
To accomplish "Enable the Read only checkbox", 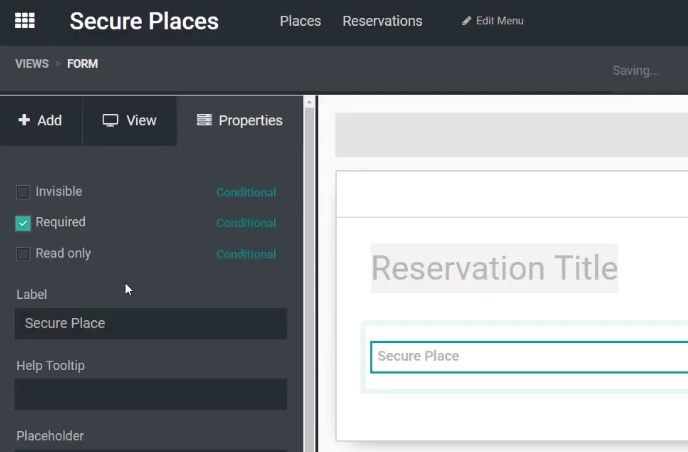I will [23, 254].
